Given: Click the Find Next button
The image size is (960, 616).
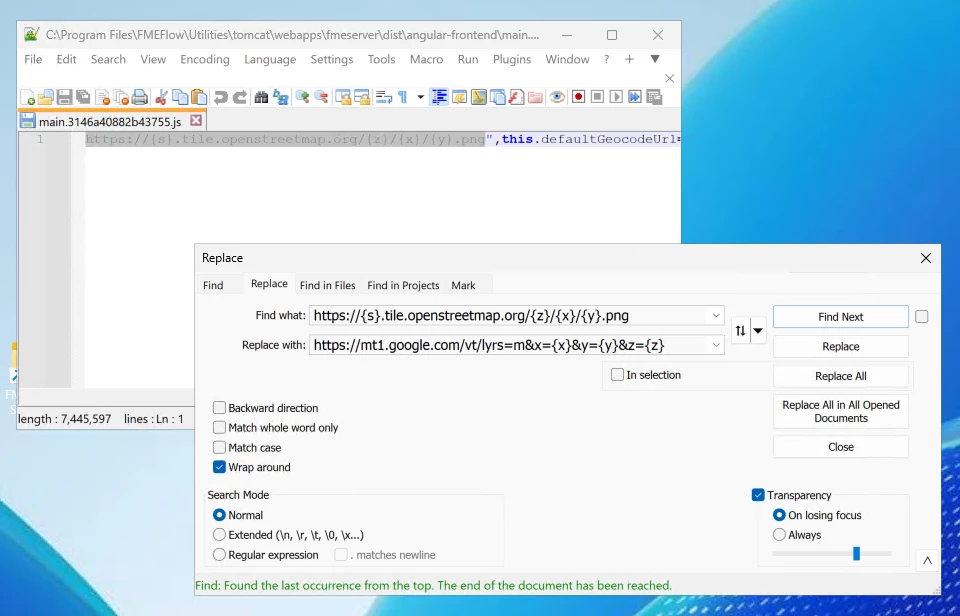Looking at the screenshot, I should coord(841,317).
